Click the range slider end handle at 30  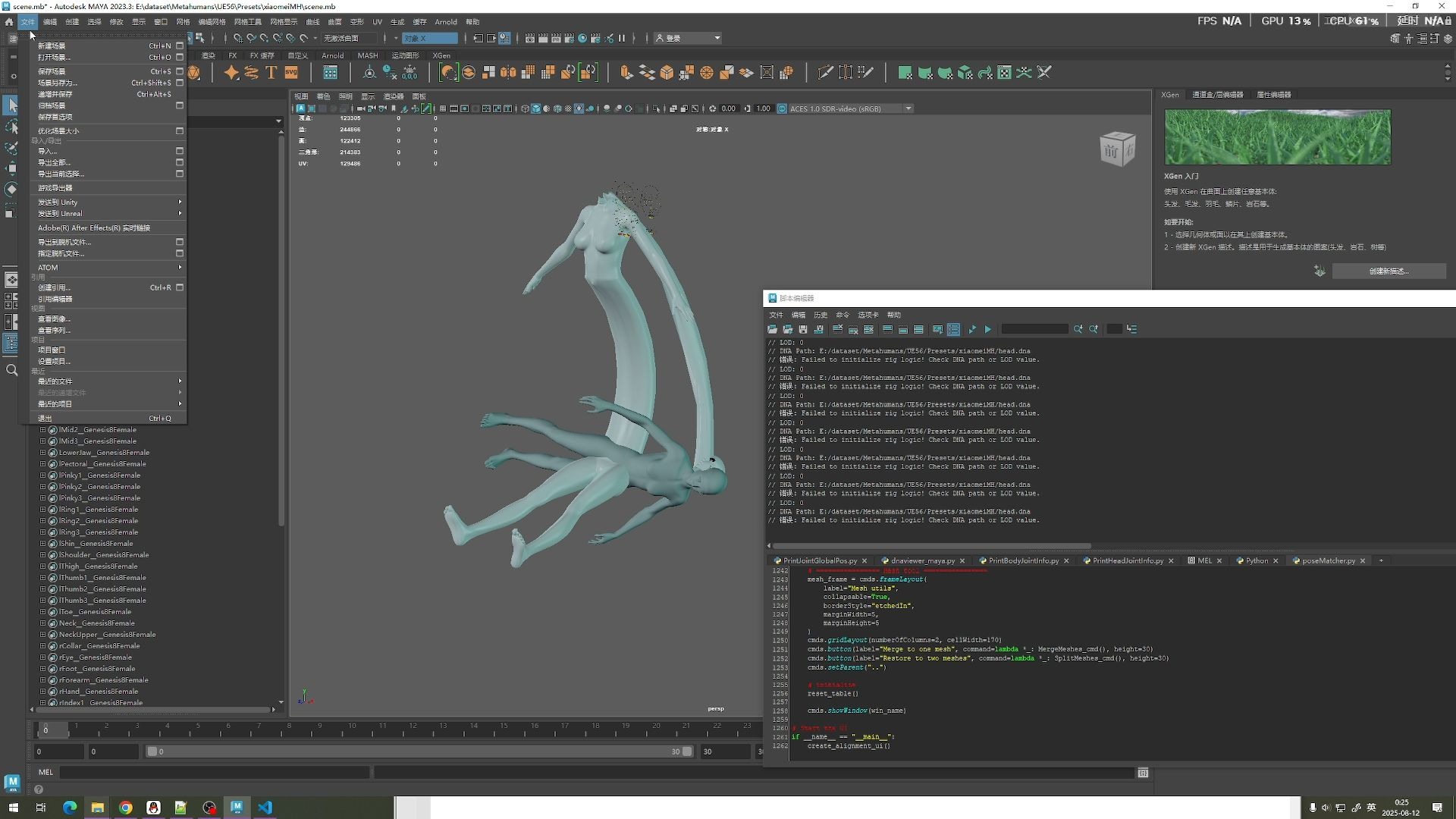pyautogui.click(x=687, y=752)
